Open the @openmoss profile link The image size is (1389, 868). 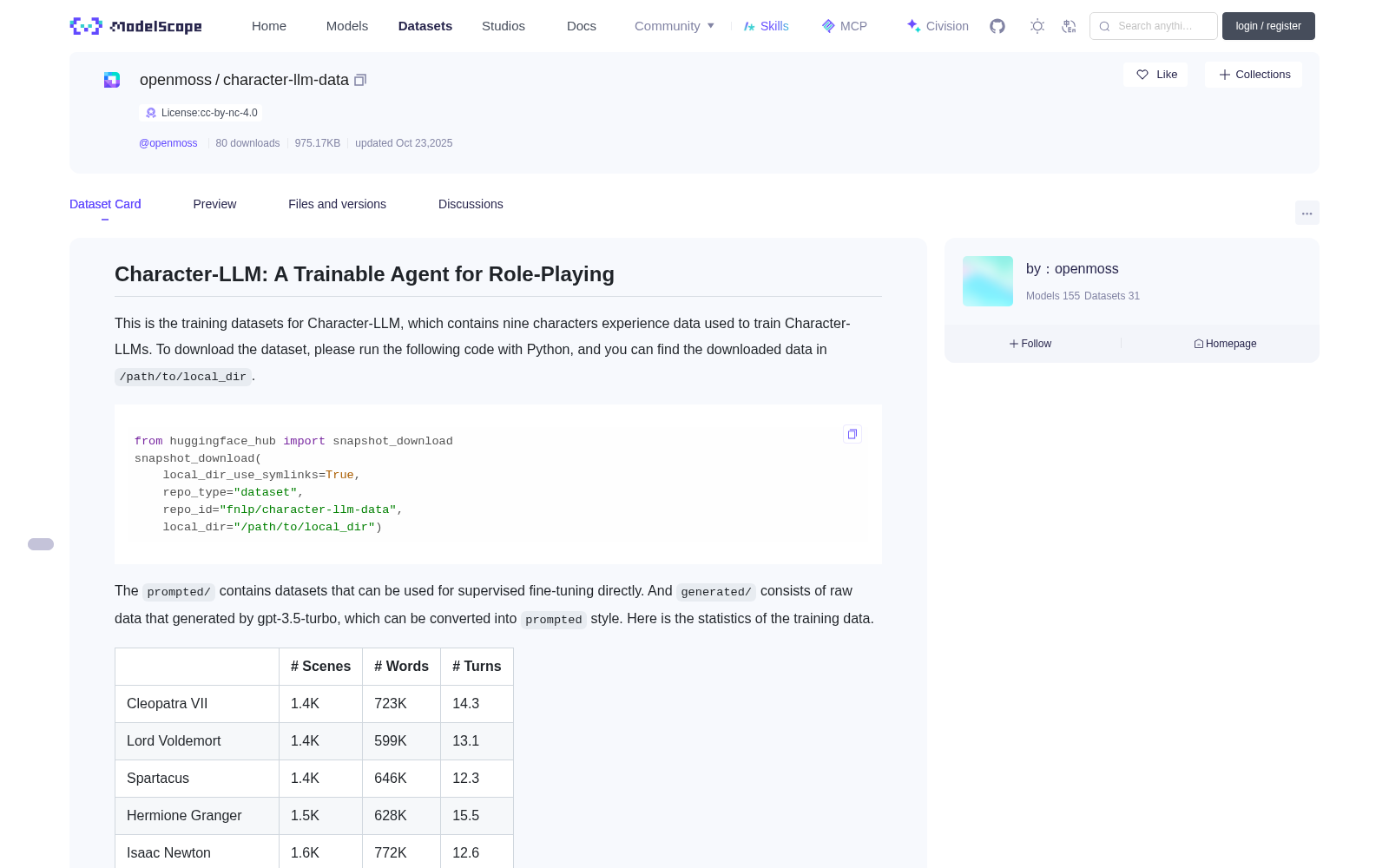click(x=168, y=143)
